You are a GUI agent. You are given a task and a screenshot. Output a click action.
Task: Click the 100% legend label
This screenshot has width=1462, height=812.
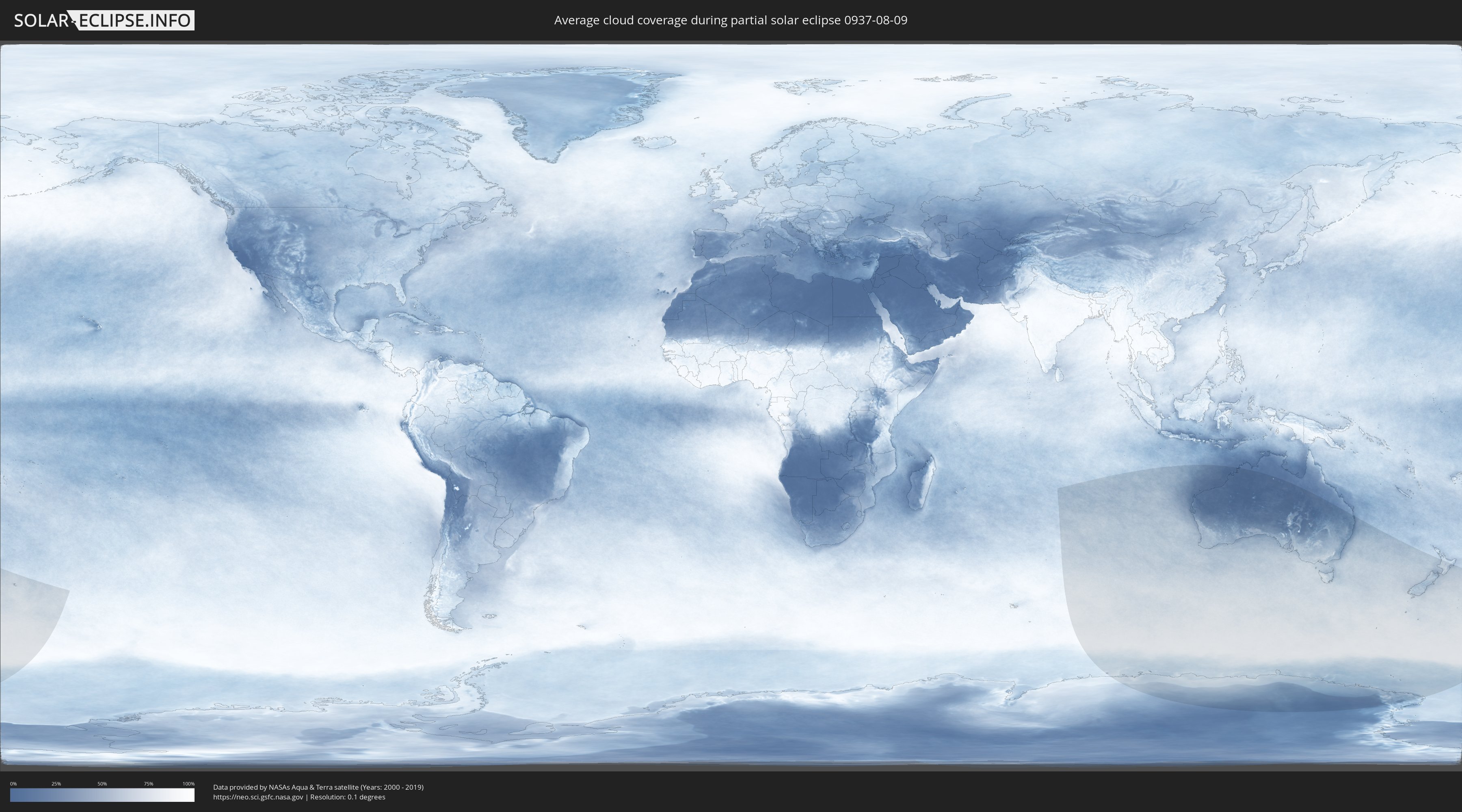[x=188, y=784]
